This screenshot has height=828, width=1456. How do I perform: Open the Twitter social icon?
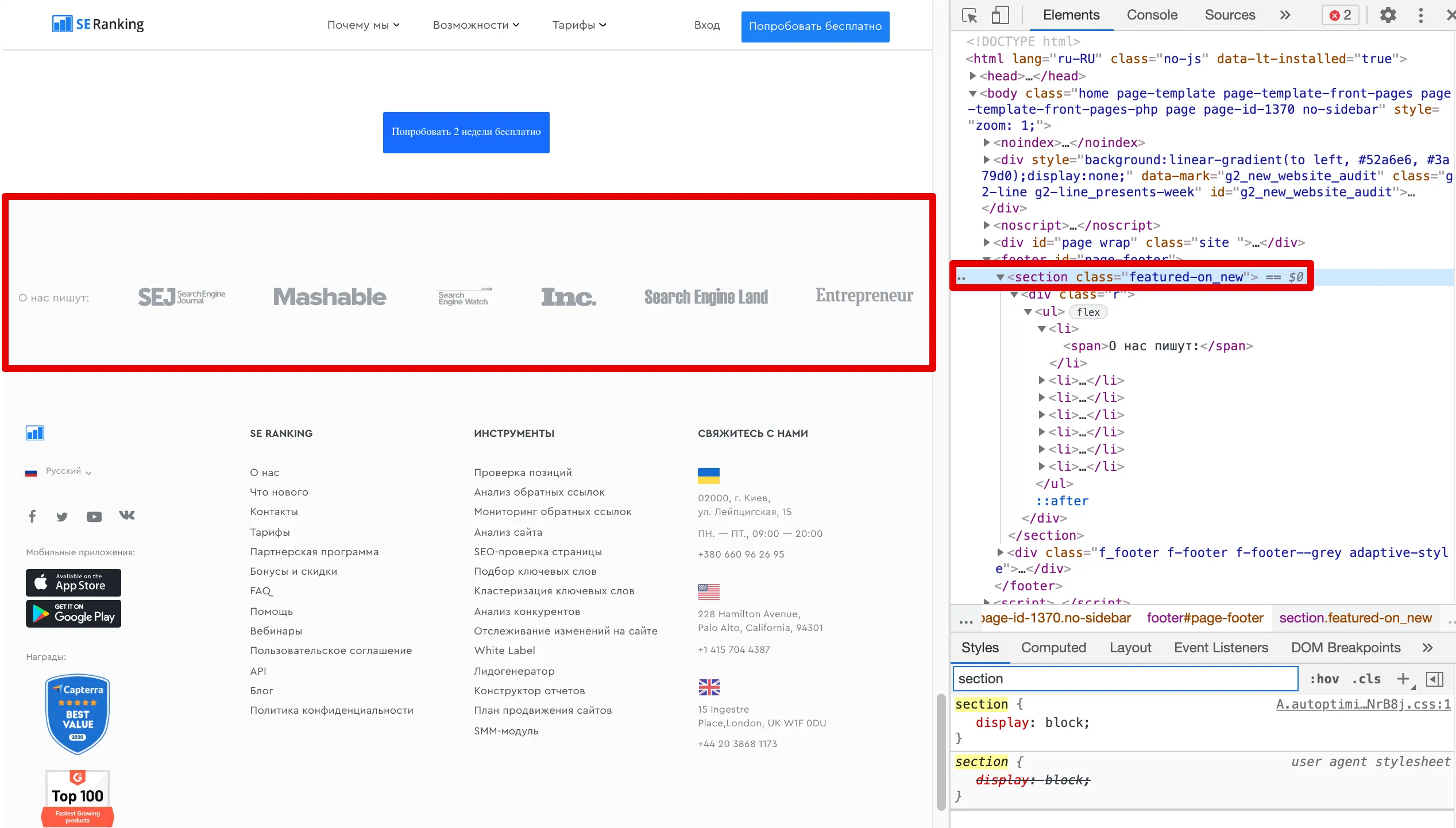tap(62, 517)
